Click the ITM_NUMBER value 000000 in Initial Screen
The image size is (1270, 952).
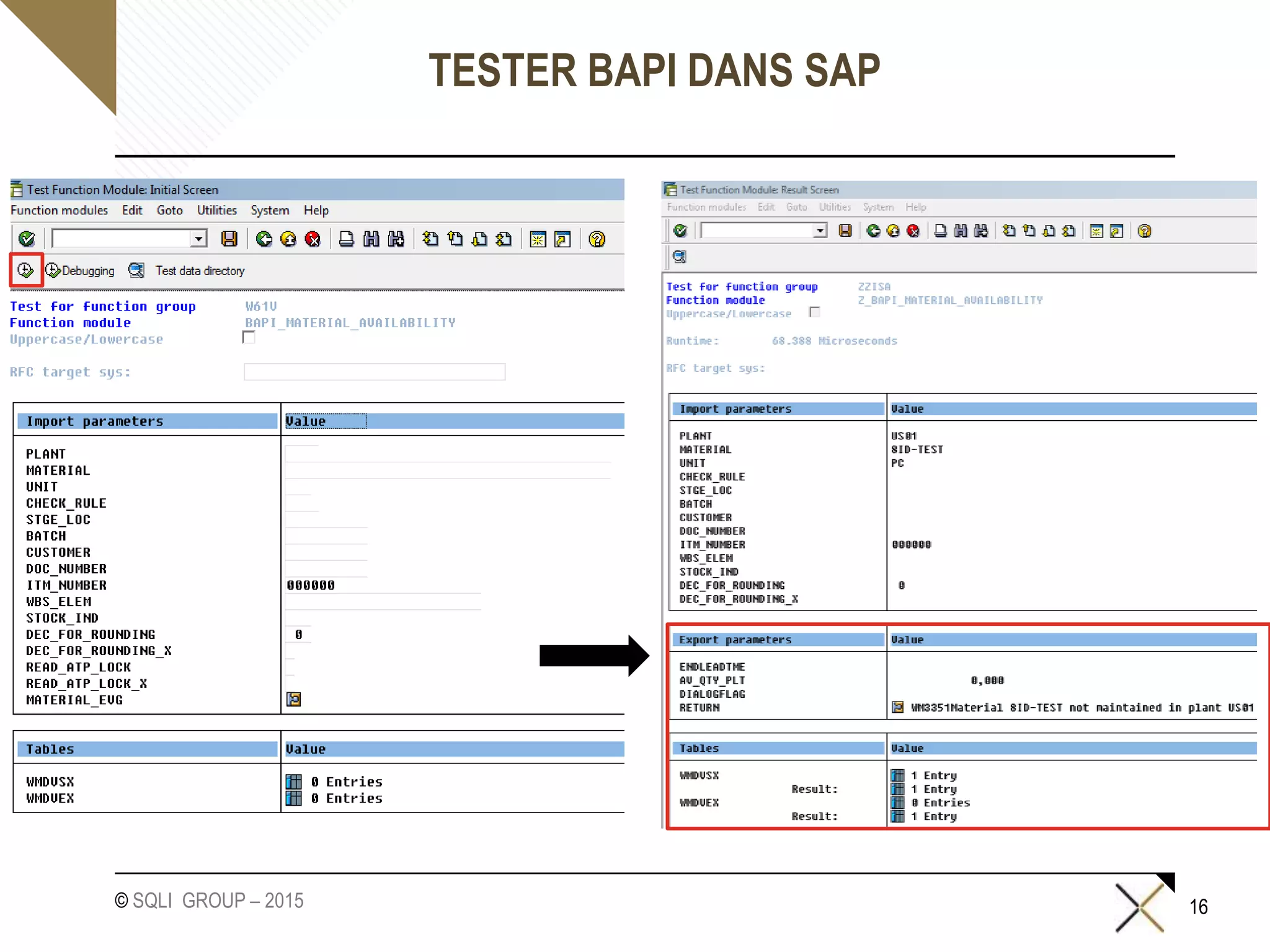(311, 585)
